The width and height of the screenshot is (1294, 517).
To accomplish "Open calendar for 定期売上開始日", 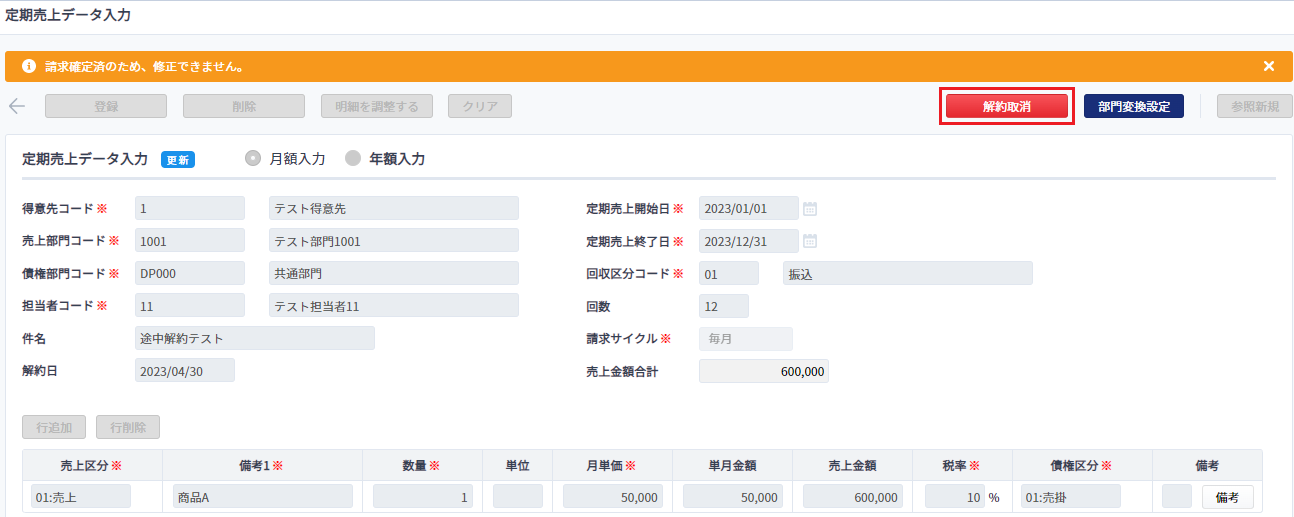I will (810, 208).
